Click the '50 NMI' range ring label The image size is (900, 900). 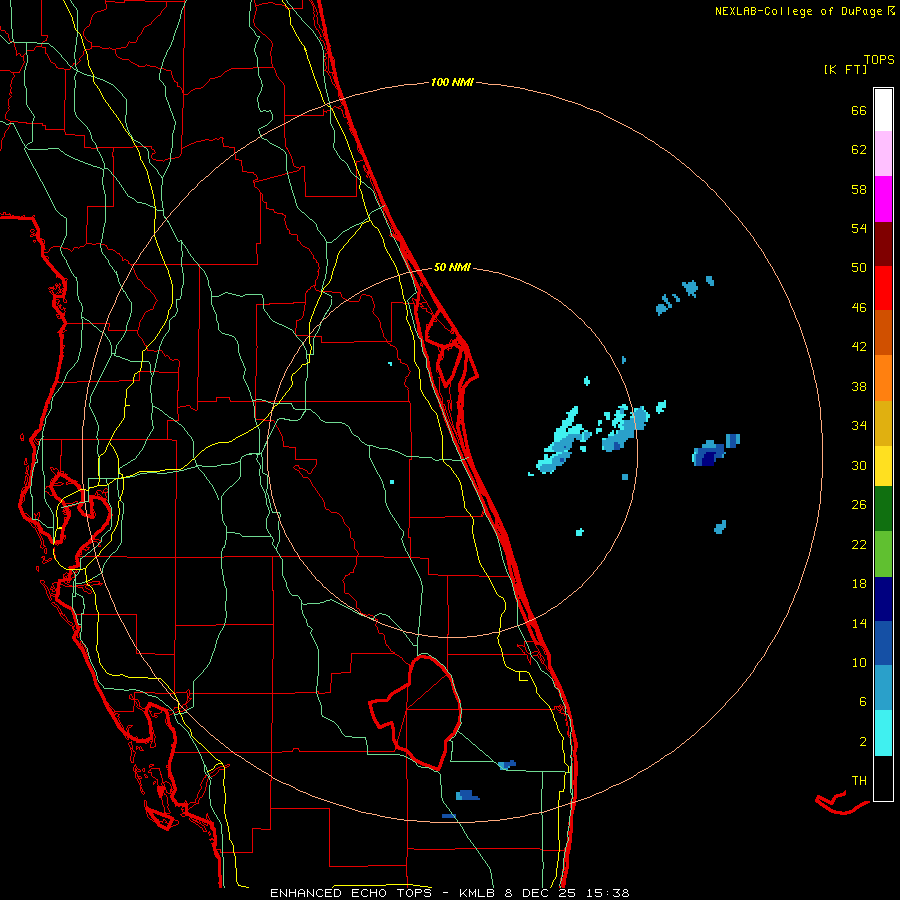click(x=452, y=267)
